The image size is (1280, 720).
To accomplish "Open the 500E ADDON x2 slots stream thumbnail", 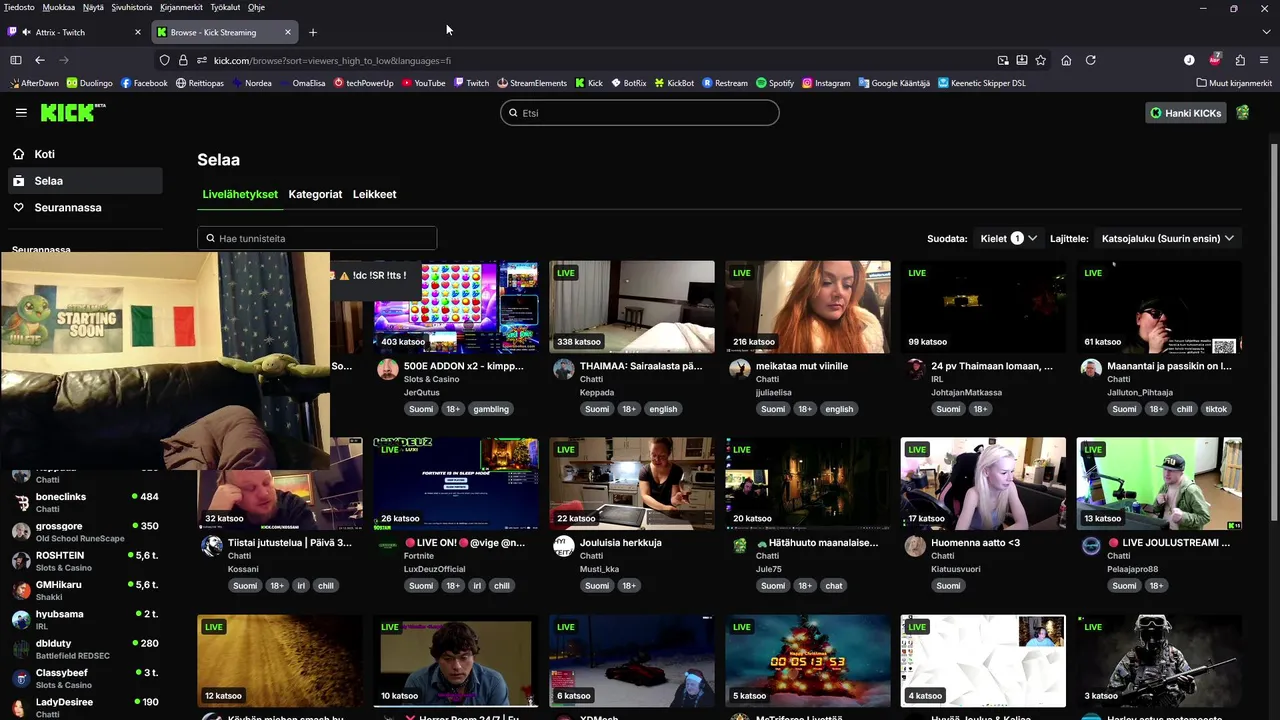I will [456, 307].
